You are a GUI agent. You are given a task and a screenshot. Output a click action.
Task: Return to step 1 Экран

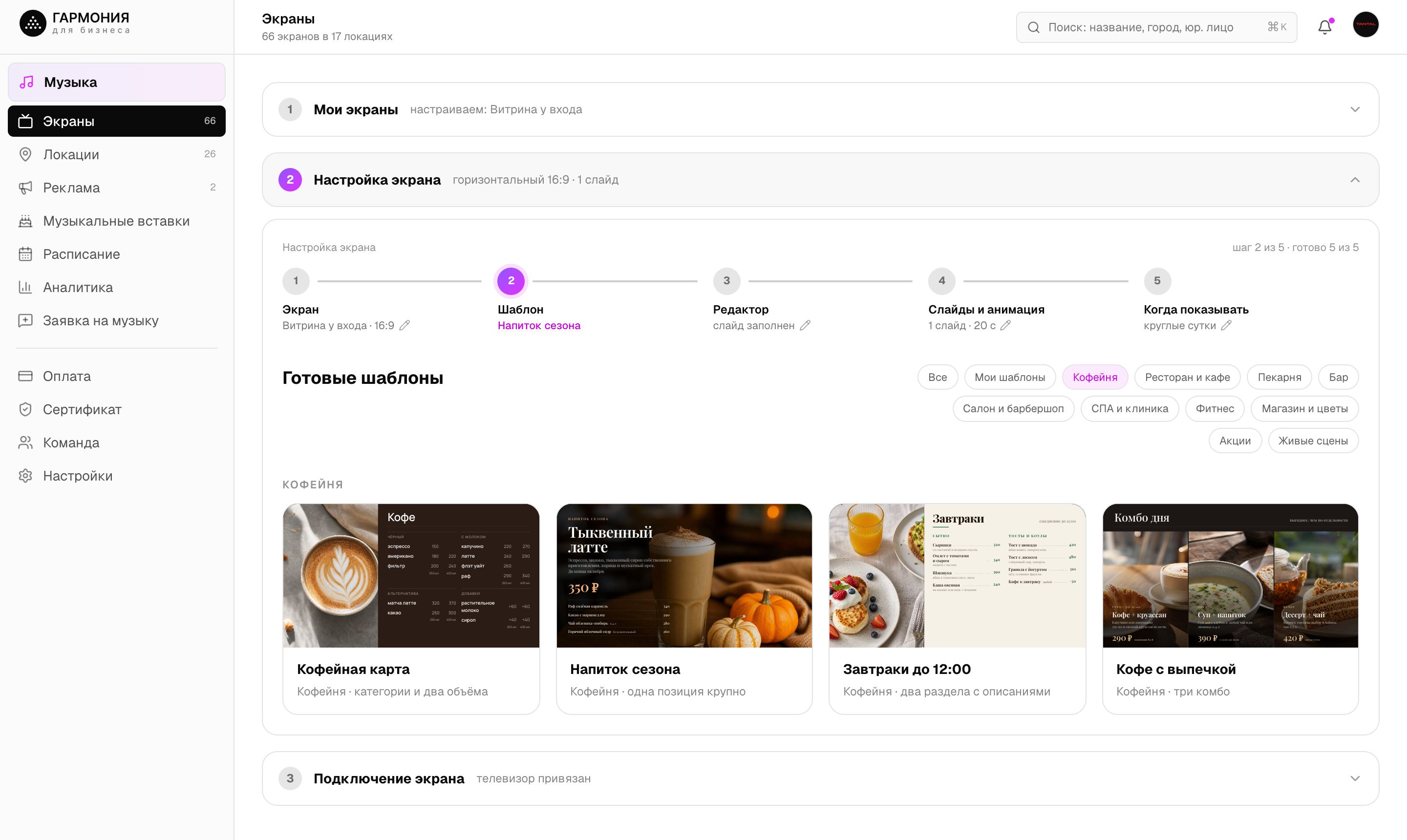(x=296, y=281)
